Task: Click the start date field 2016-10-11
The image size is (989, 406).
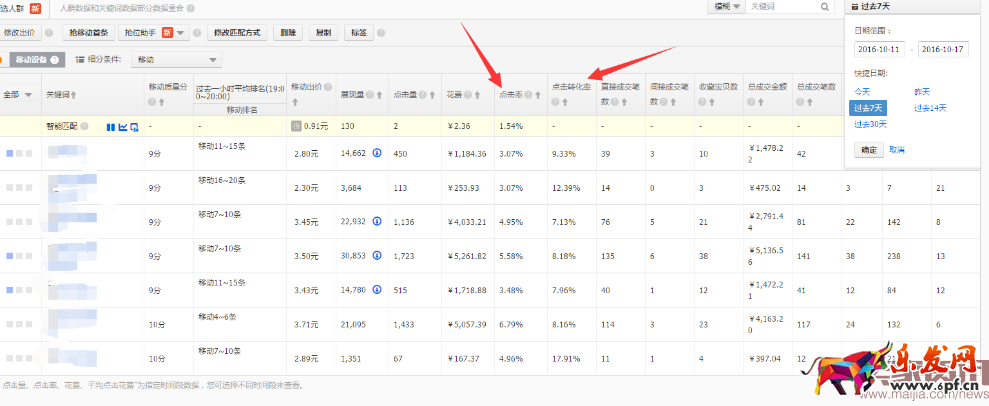Action: coord(880,49)
